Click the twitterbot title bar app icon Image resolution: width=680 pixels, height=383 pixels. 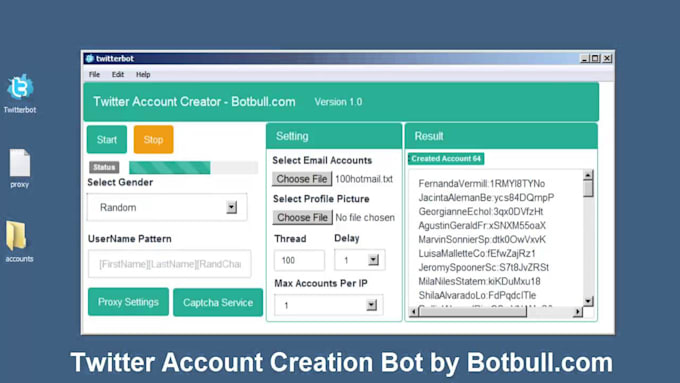(89, 58)
